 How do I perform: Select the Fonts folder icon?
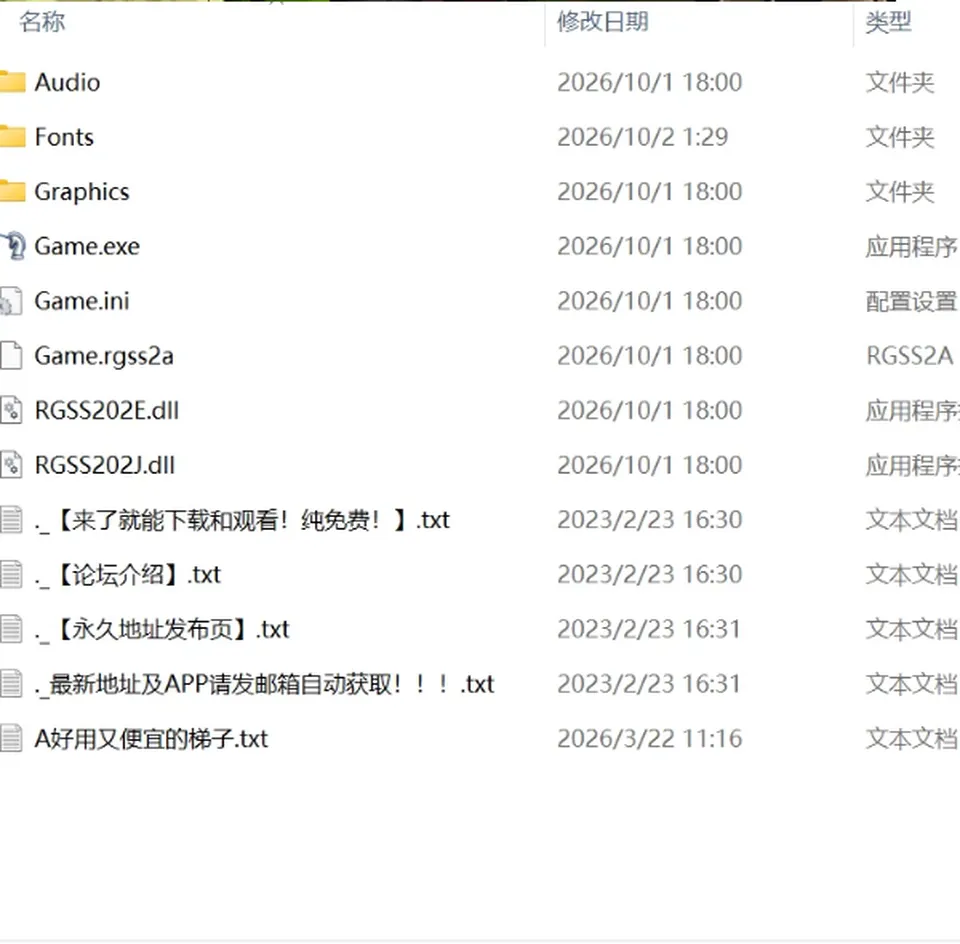pos(12,137)
